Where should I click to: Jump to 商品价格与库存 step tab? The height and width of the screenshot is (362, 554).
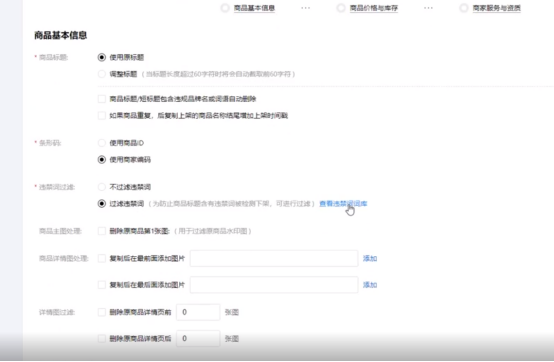(374, 8)
